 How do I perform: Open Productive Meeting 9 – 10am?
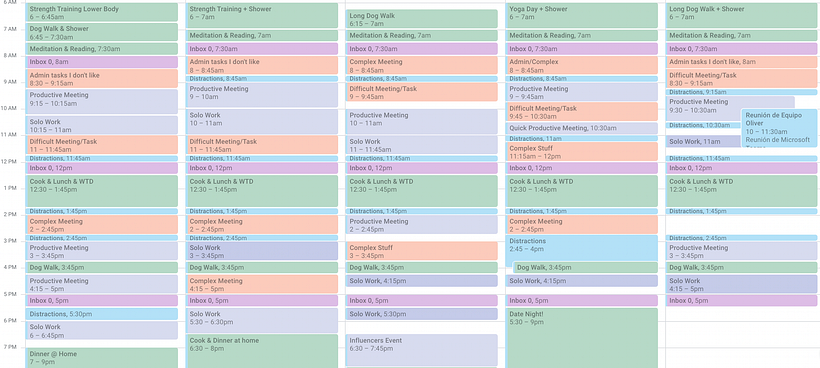(x=262, y=95)
